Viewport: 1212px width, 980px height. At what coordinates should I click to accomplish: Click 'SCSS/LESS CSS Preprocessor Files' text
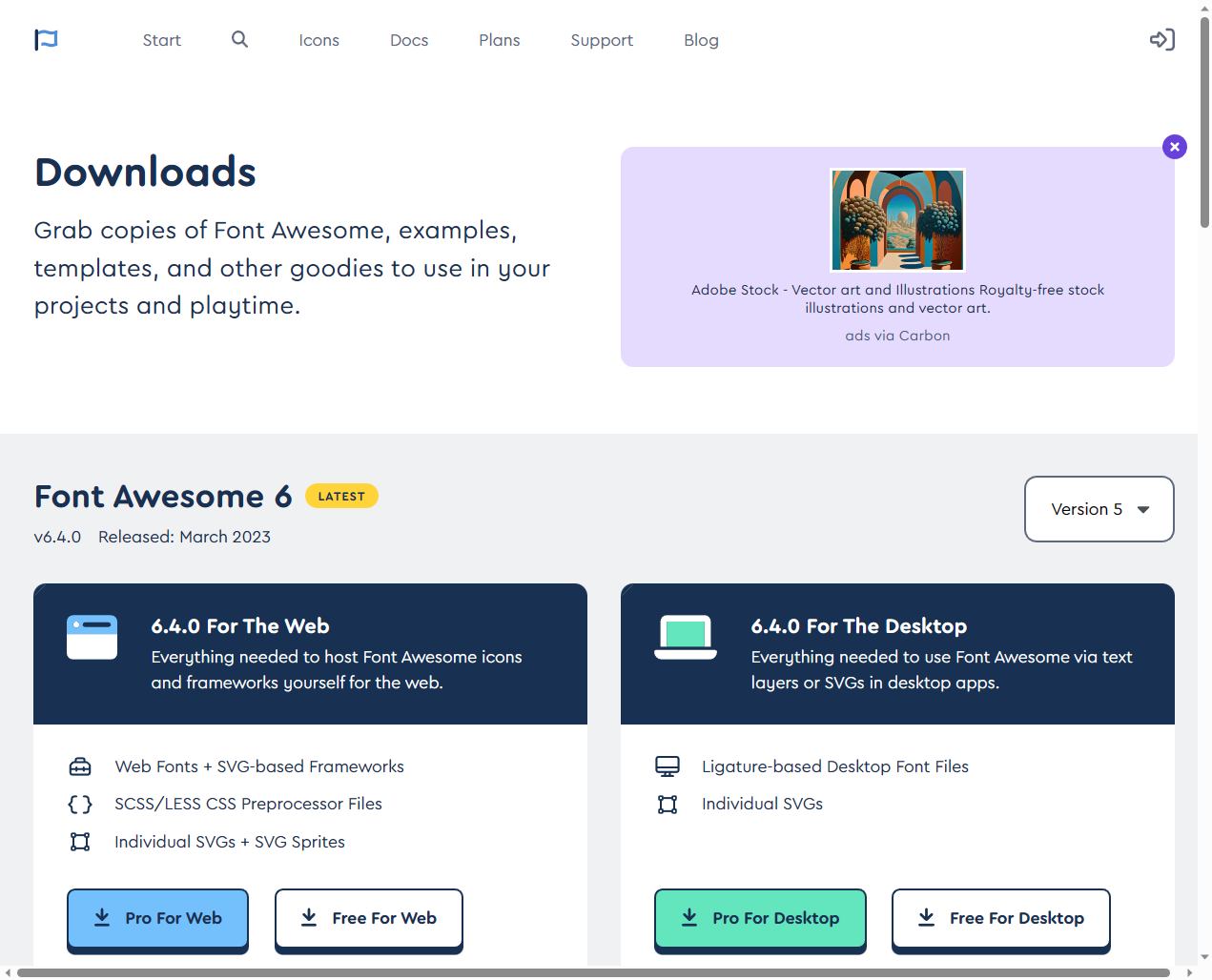point(248,804)
